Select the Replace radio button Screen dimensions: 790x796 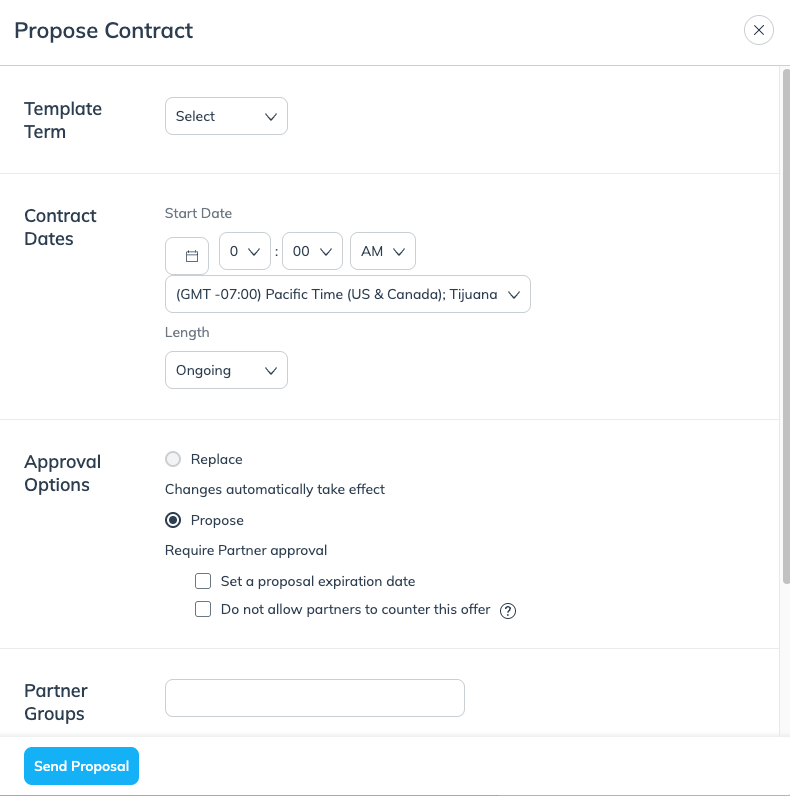(173, 459)
